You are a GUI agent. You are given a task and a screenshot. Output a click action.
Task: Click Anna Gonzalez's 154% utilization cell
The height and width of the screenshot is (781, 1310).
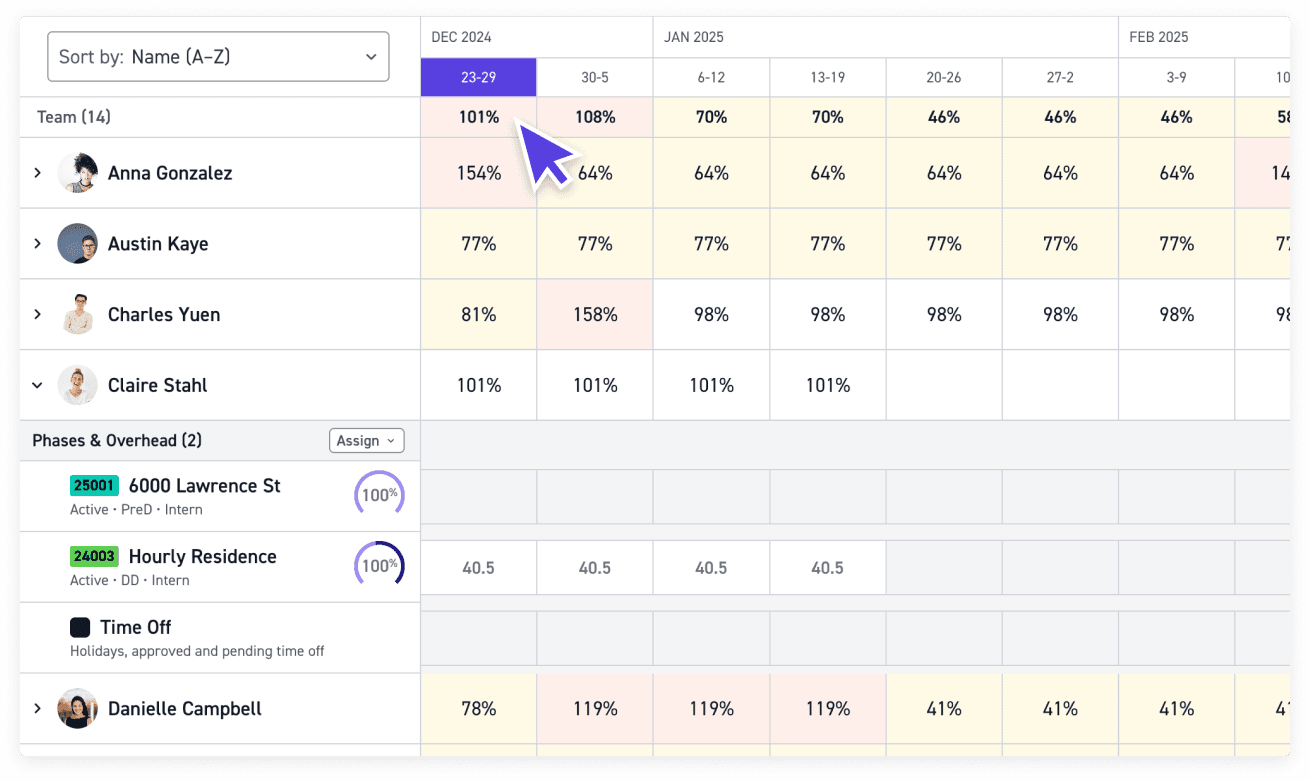(478, 172)
